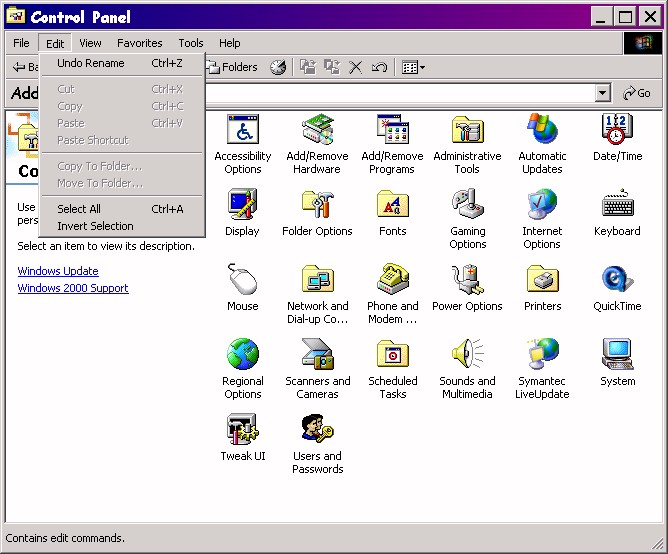The height and width of the screenshot is (554, 668).
Task: Open the Printers folder
Action: click(x=542, y=288)
